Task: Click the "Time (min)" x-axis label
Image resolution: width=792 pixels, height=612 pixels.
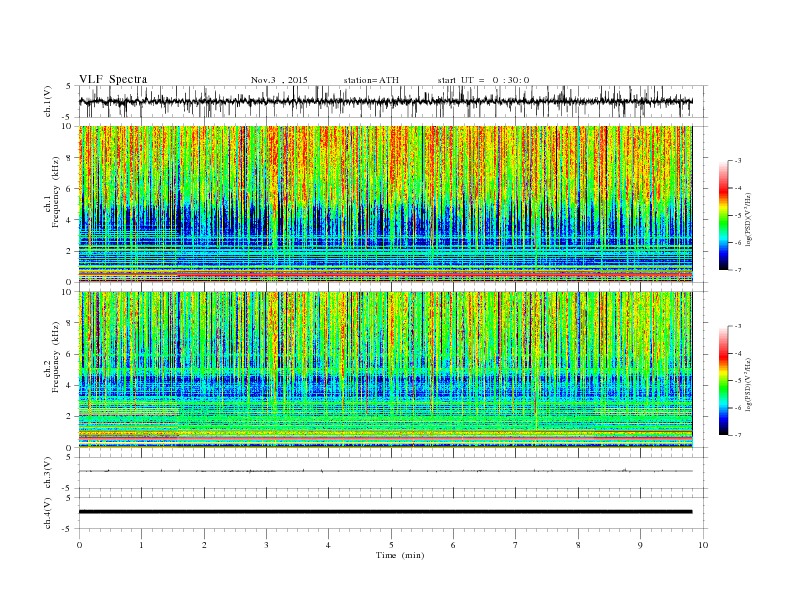Action: 400,555
